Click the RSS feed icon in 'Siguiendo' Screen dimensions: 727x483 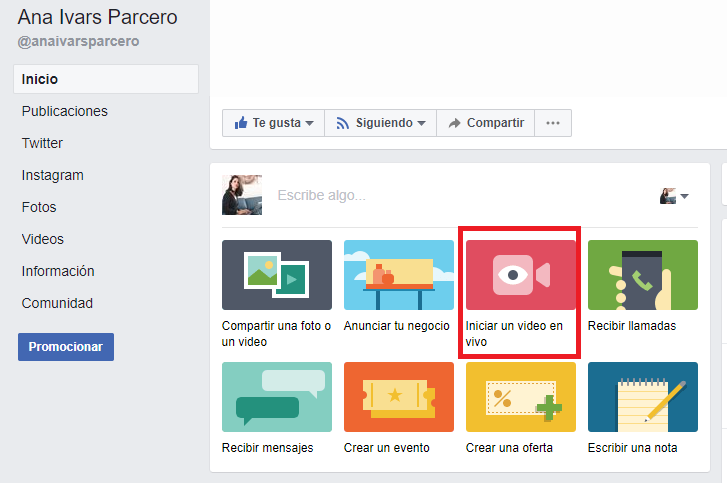pos(343,123)
